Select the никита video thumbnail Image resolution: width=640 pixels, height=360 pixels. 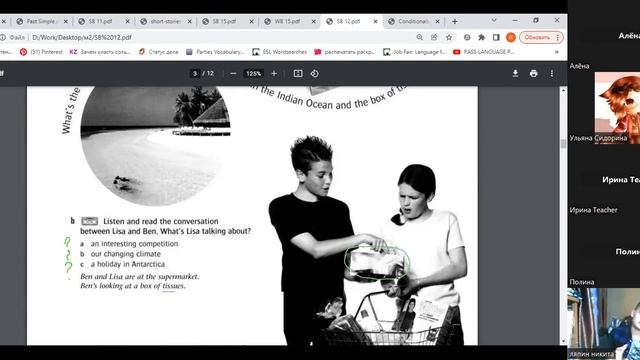pyautogui.click(x=604, y=323)
